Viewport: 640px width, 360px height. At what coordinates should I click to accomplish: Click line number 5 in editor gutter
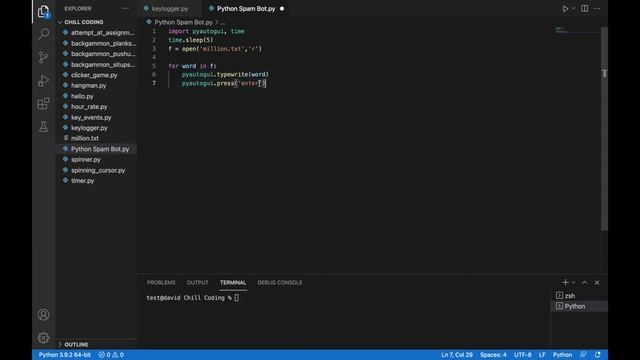click(x=154, y=66)
